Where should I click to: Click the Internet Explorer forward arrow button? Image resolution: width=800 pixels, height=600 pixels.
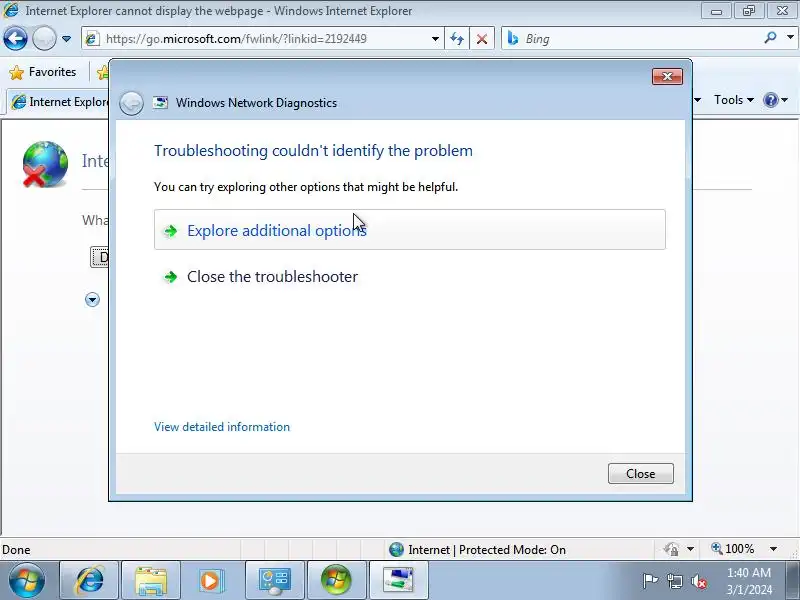coord(44,38)
